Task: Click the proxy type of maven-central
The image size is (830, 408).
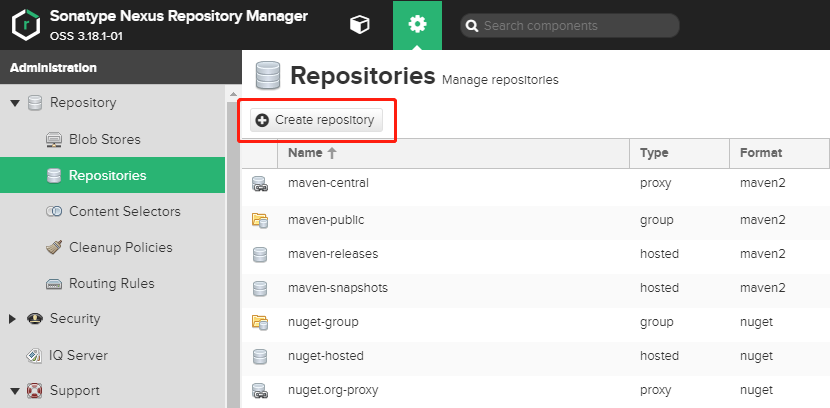Action: pos(655,184)
